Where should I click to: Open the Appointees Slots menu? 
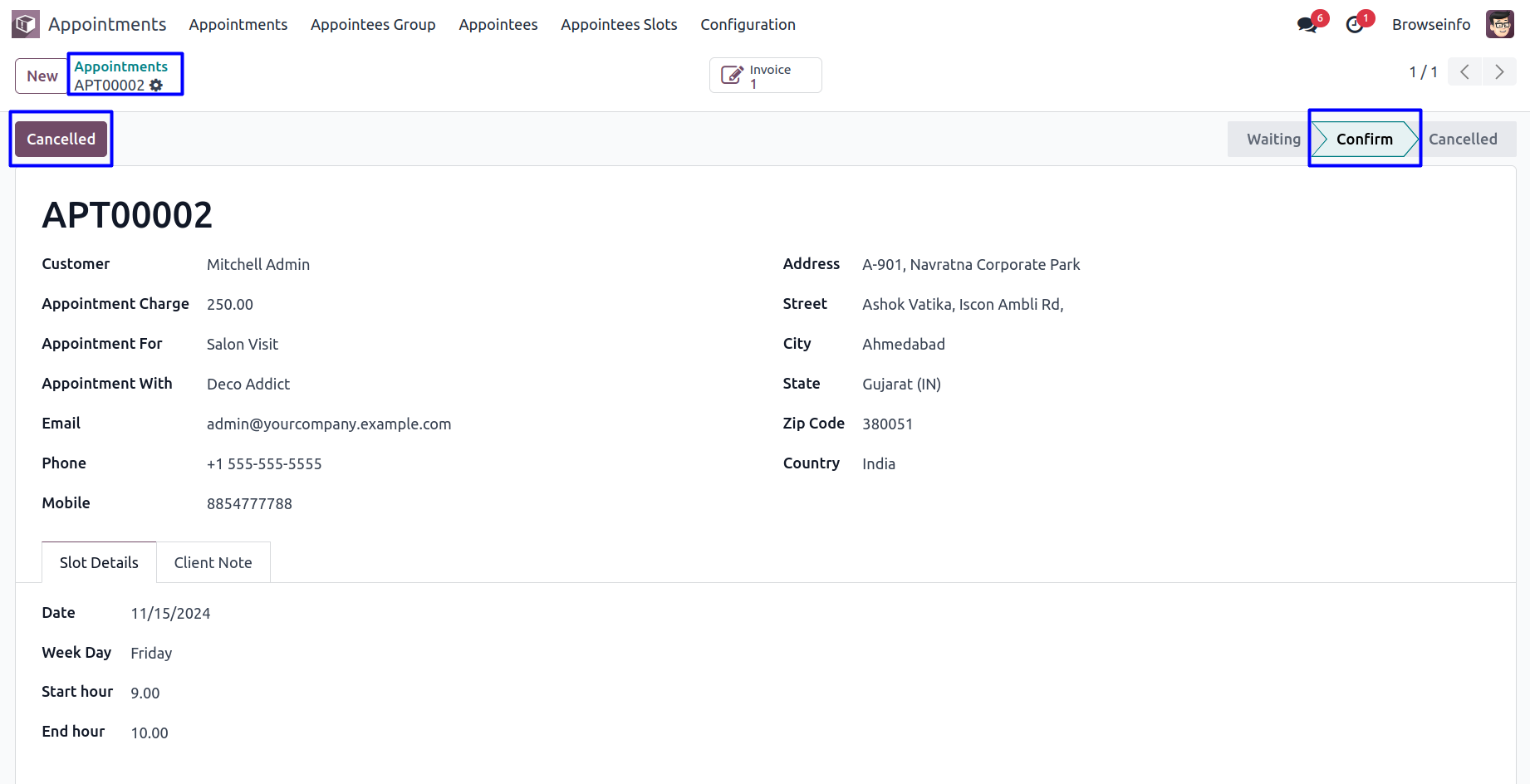619,24
